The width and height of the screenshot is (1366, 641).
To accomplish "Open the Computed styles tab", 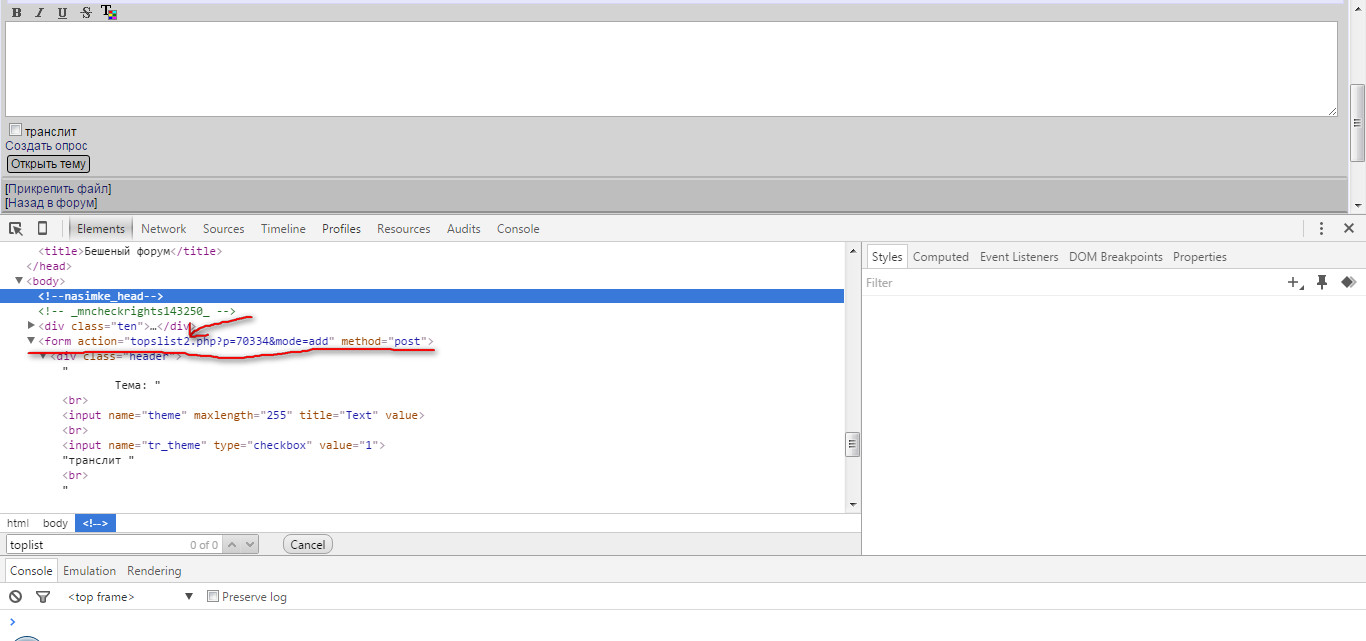I will click(940, 257).
